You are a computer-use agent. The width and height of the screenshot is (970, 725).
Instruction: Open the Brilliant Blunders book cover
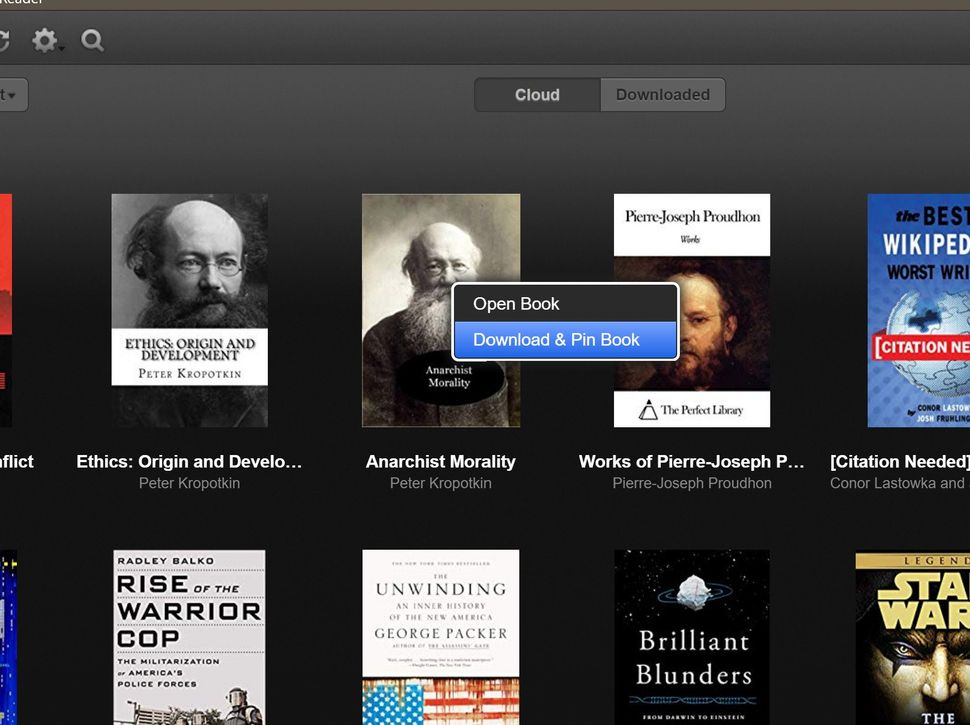coord(691,637)
